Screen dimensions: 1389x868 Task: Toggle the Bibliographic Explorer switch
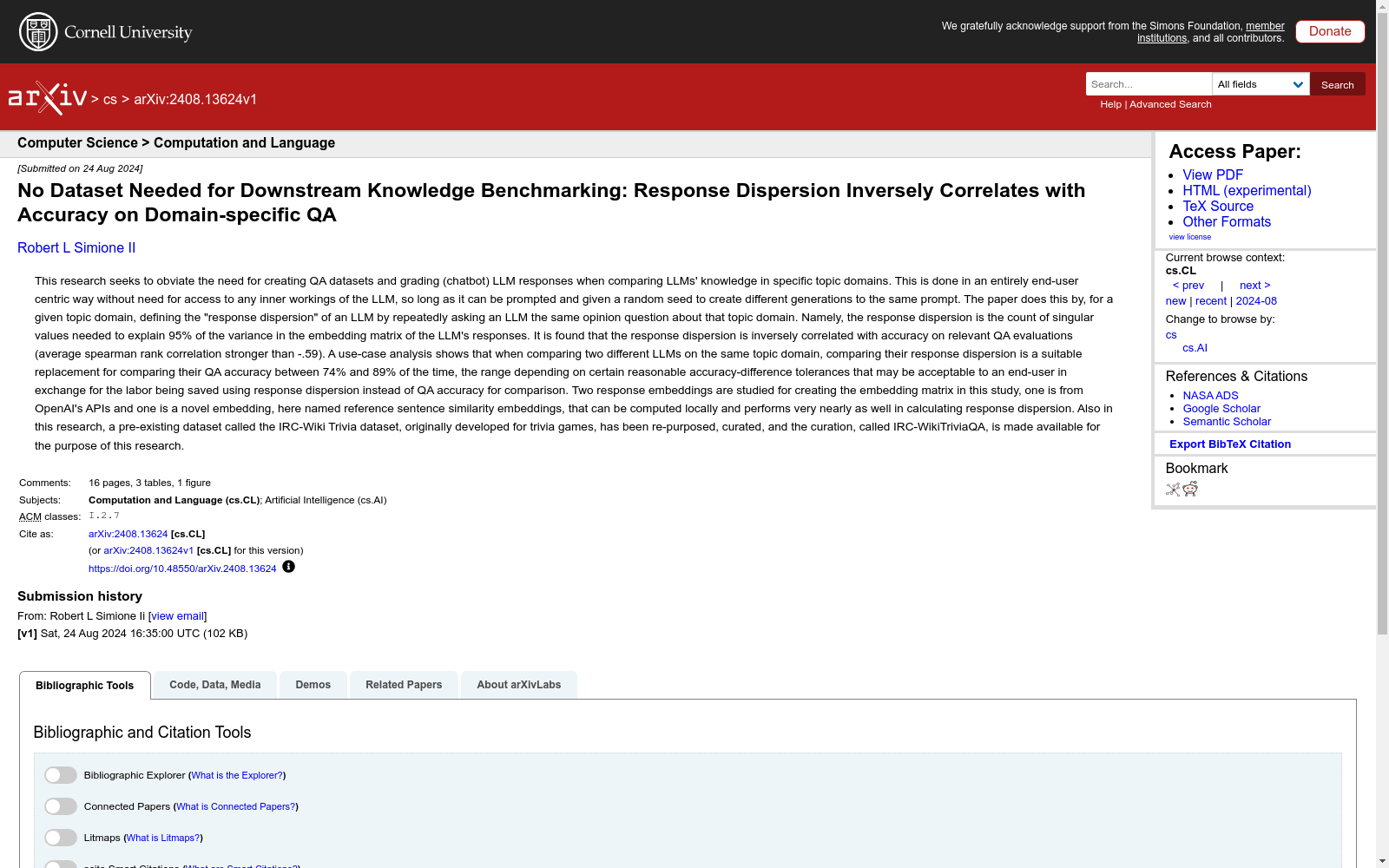[61, 775]
